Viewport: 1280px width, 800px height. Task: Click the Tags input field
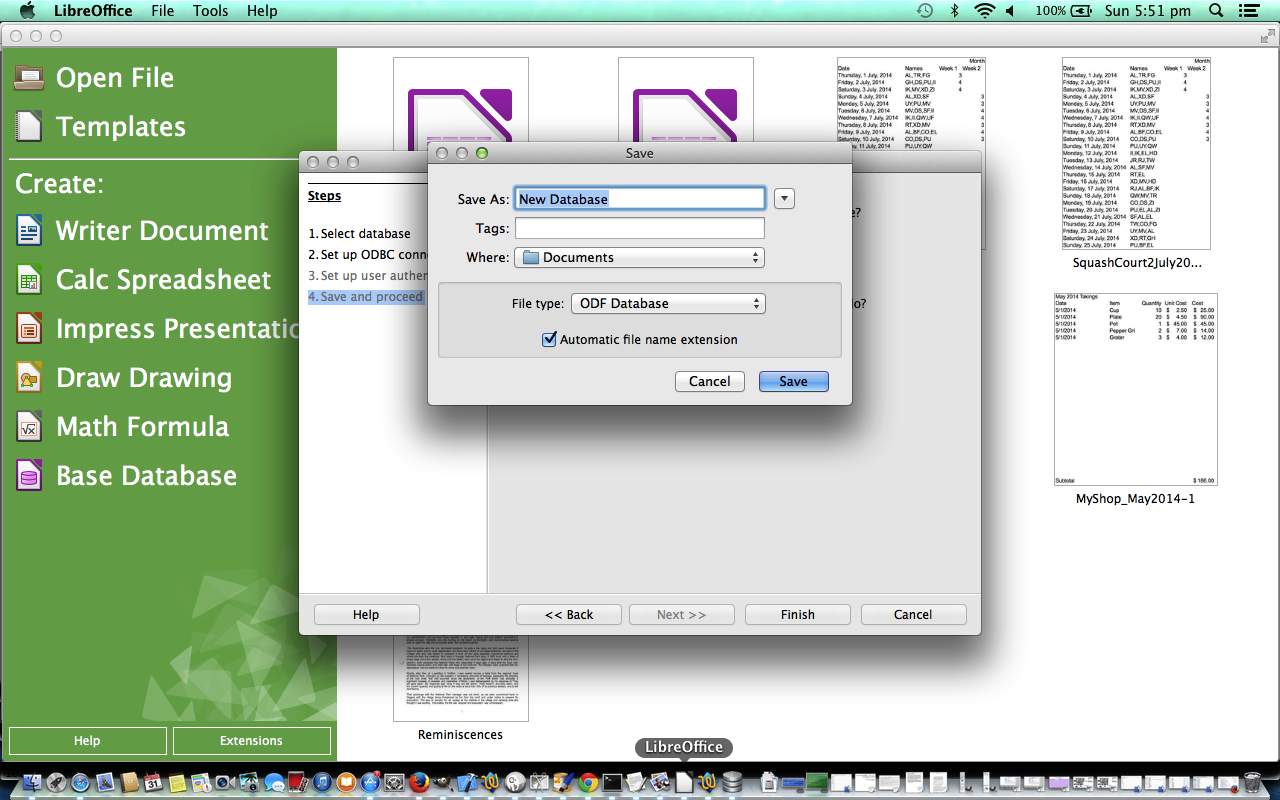click(640, 229)
